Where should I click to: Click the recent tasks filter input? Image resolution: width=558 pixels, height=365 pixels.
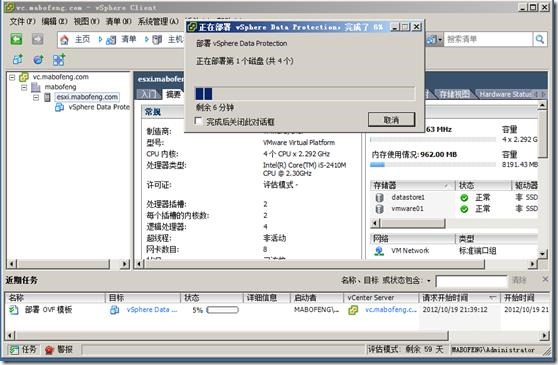471,281
